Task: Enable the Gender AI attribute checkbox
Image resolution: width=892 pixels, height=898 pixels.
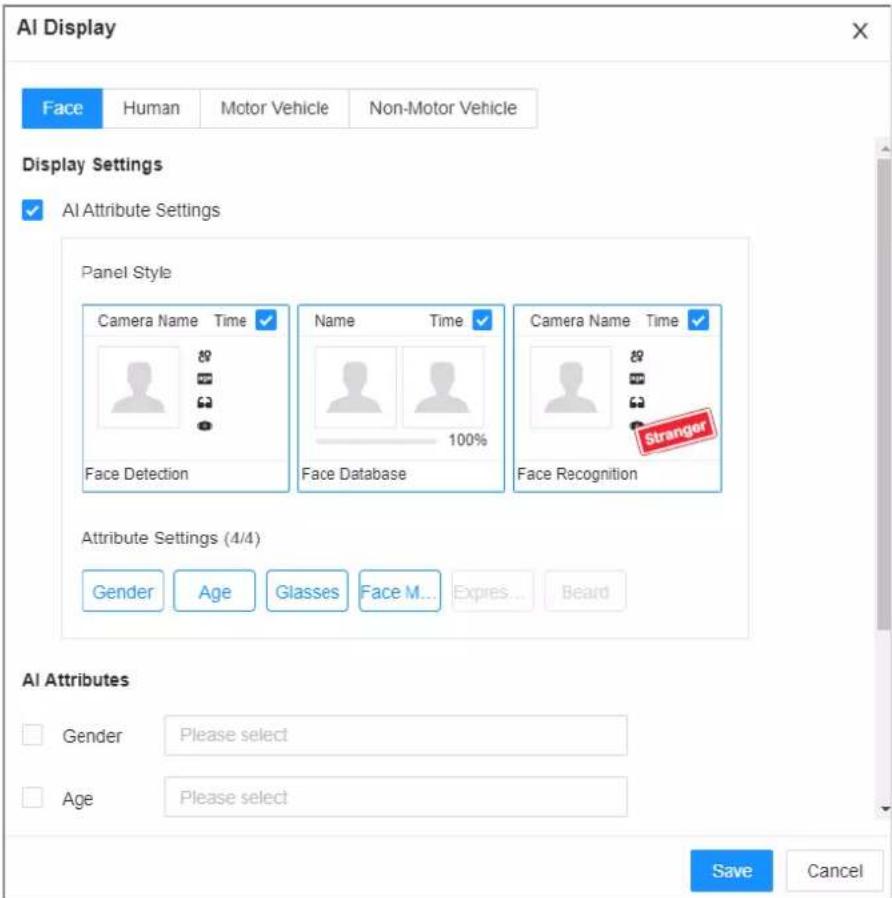Action: point(32,735)
